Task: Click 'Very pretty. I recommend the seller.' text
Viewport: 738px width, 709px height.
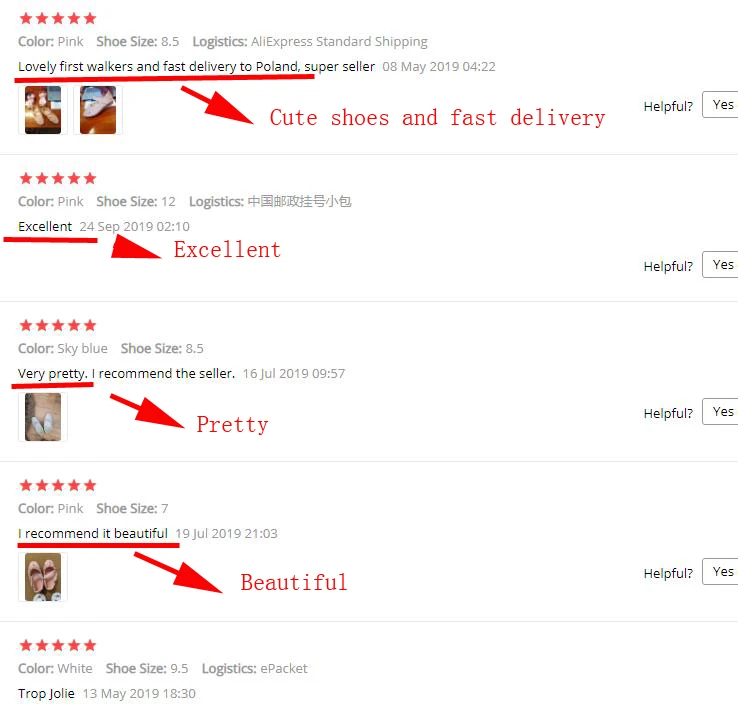Action: (x=126, y=373)
